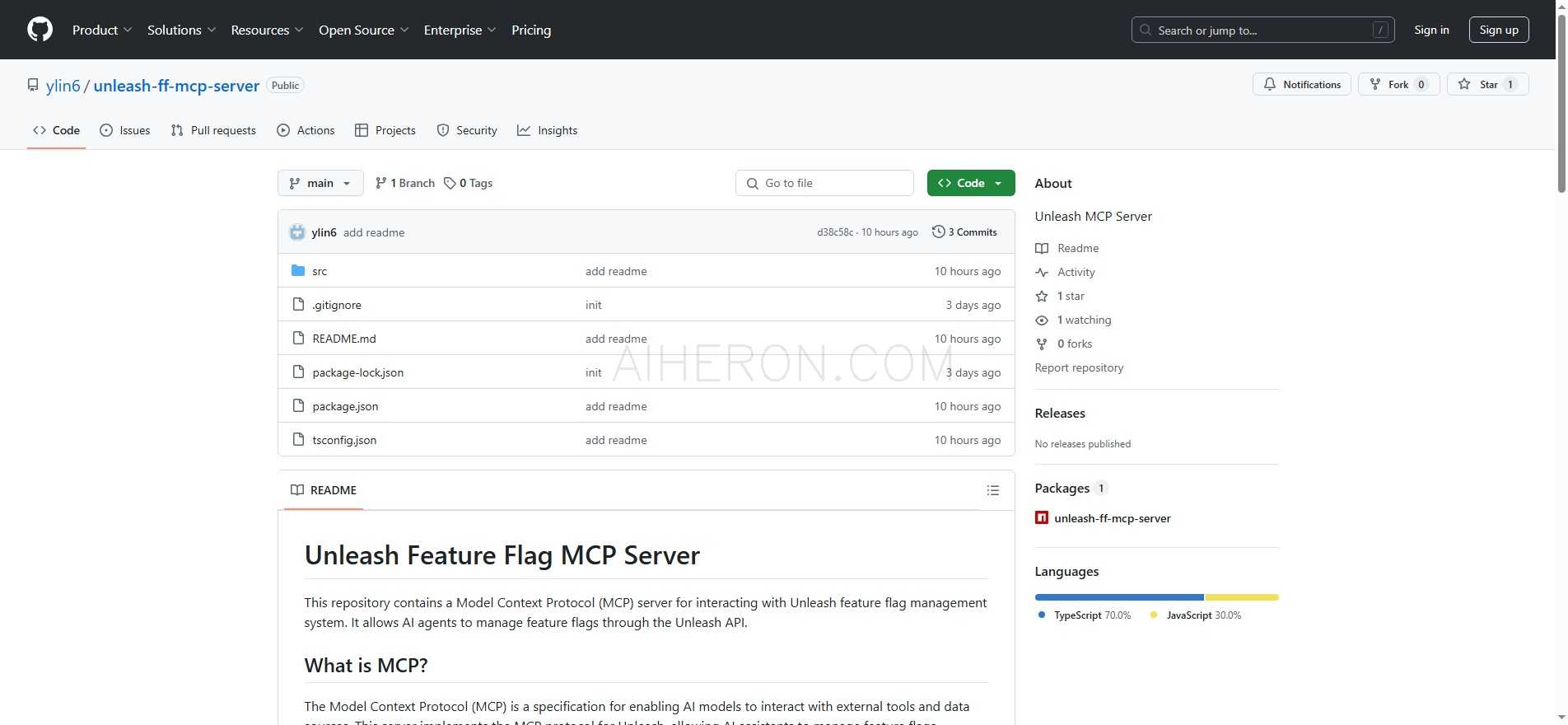Screen dimensions: 1568x725
Task: Open the Pricing page
Action: (531, 30)
